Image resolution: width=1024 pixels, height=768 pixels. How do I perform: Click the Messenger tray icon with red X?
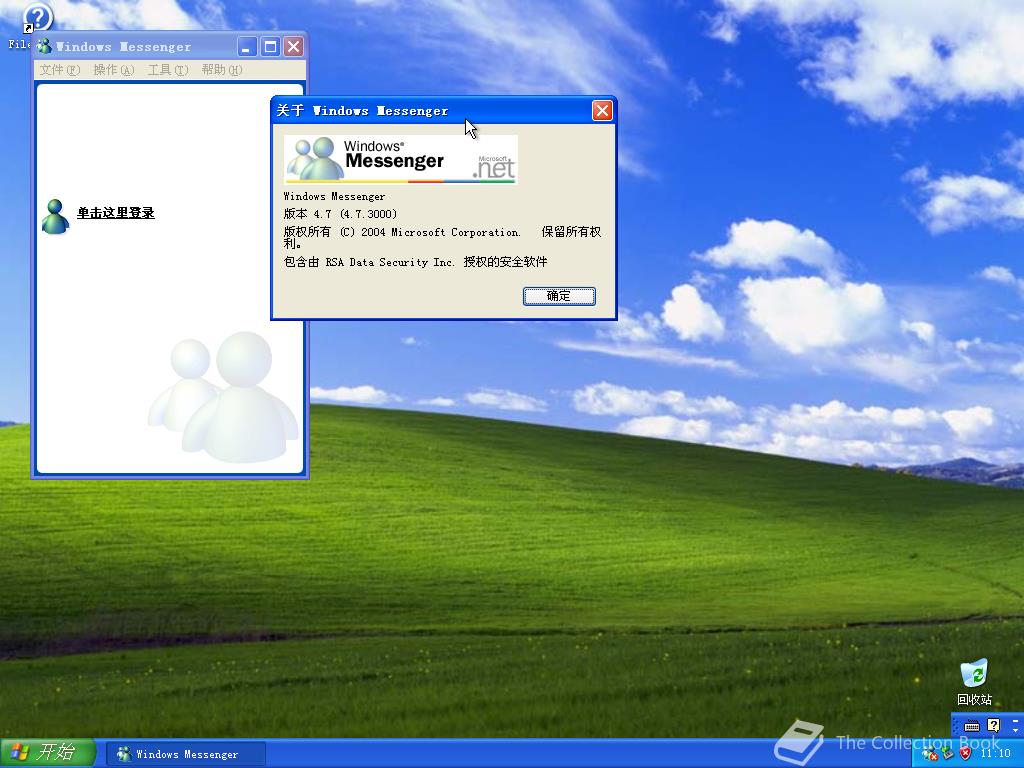point(929,754)
